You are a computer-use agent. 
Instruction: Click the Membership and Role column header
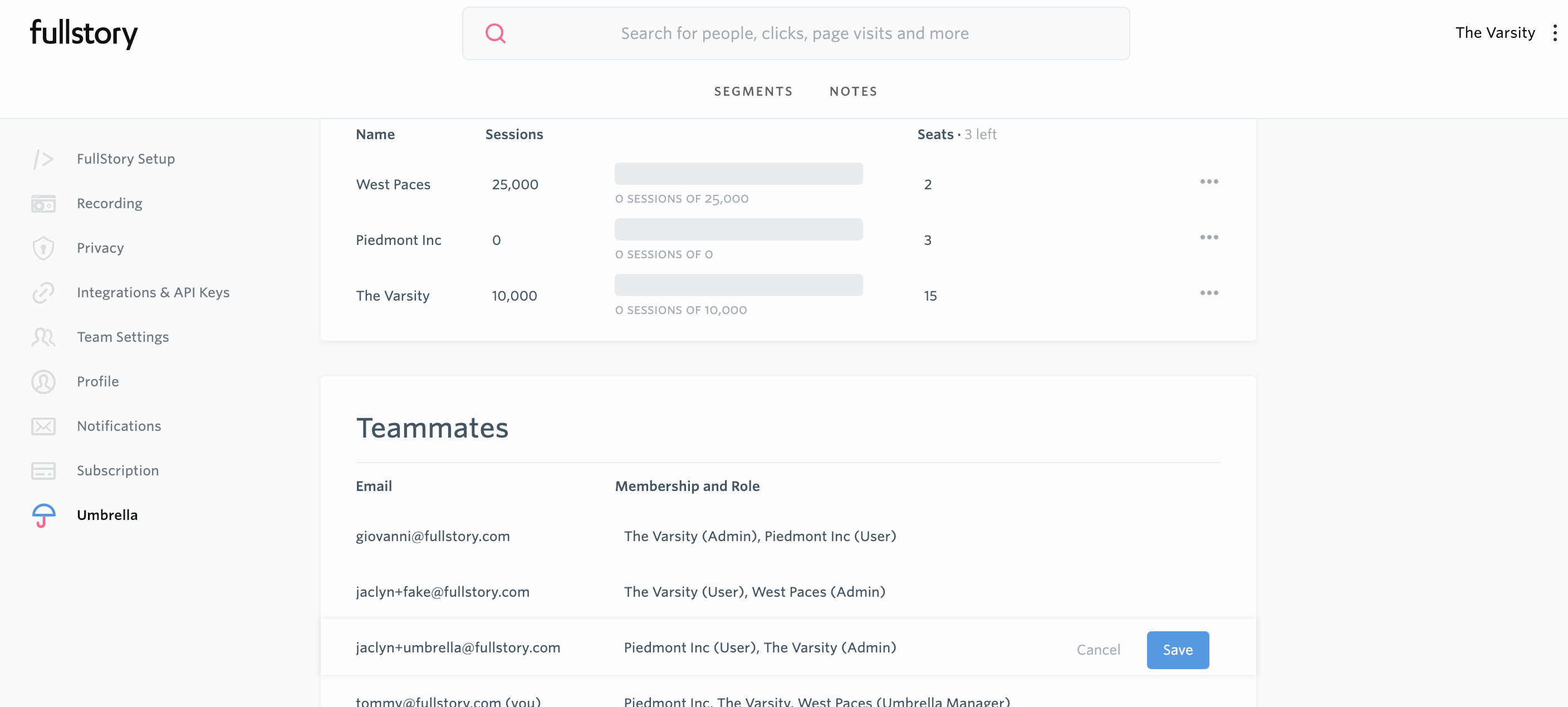click(687, 486)
